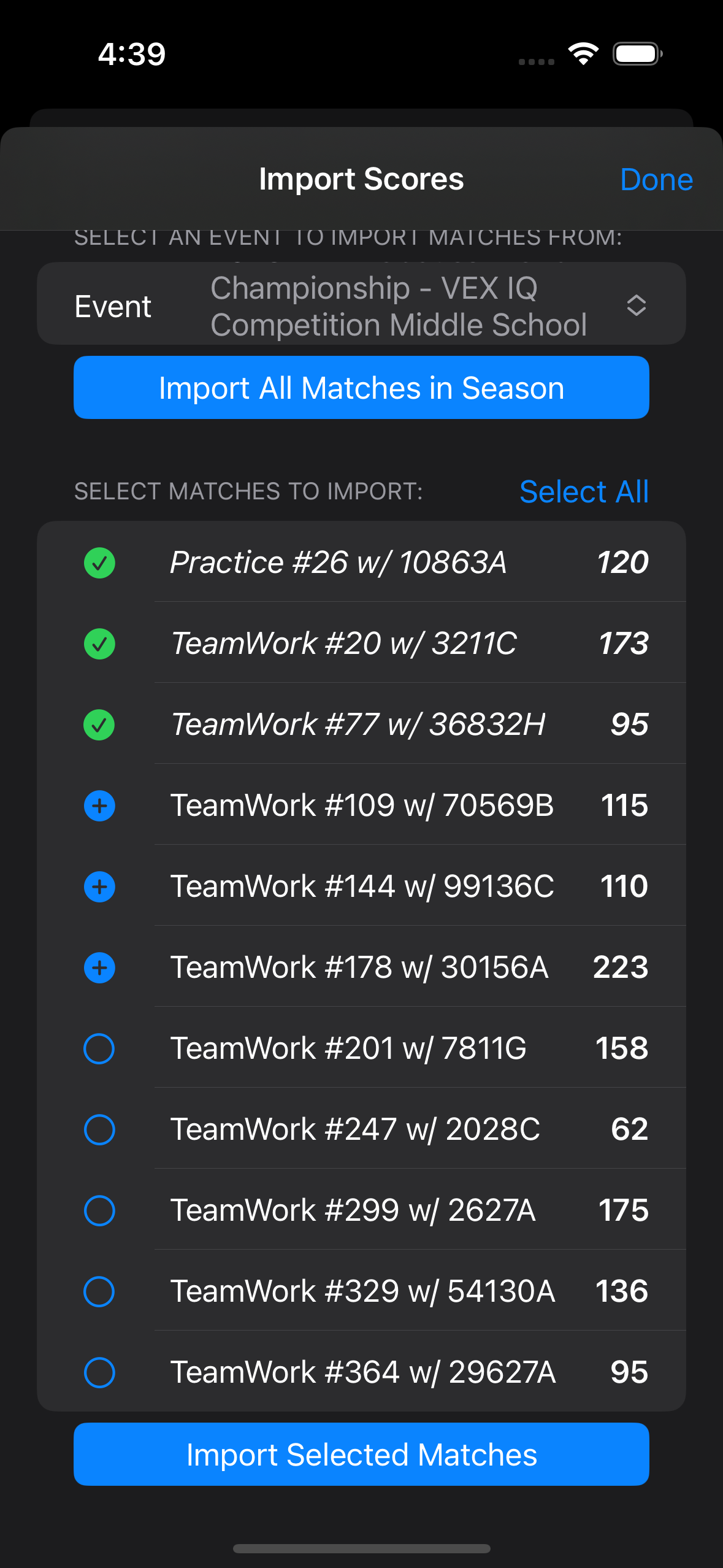This screenshot has height=1568, width=723.
Task: Tap the Wi-Fi status icon
Action: pyautogui.click(x=583, y=54)
